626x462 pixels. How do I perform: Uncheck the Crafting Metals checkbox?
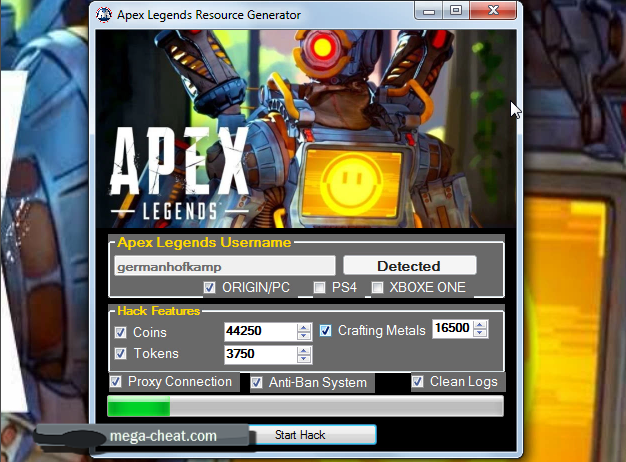click(x=325, y=330)
